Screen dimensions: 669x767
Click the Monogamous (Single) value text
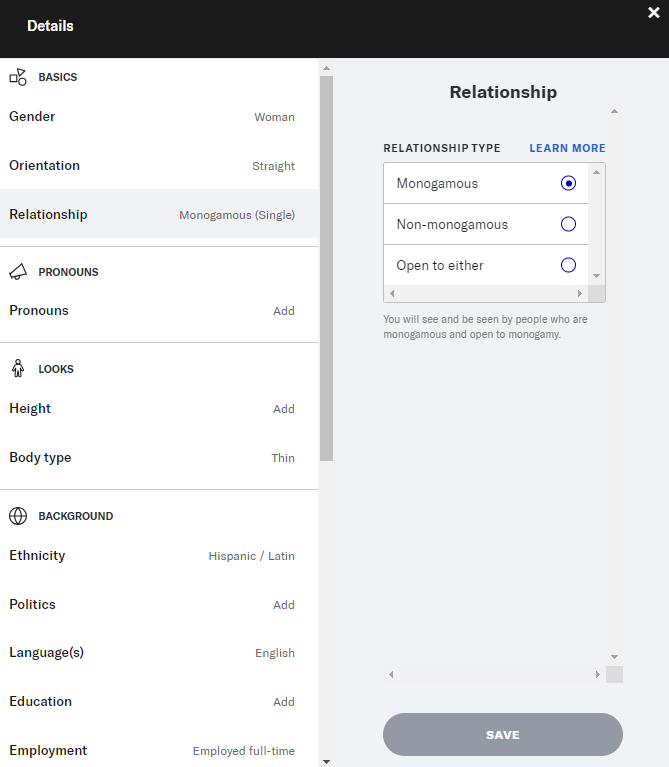[x=237, y=215]
